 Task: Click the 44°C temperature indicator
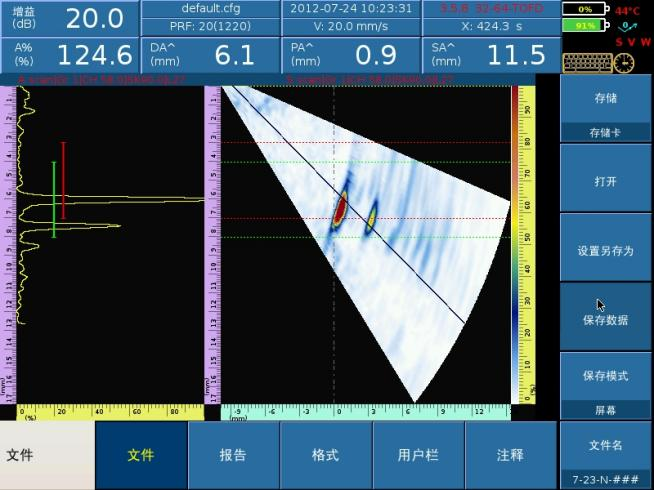tap(627, 10)
